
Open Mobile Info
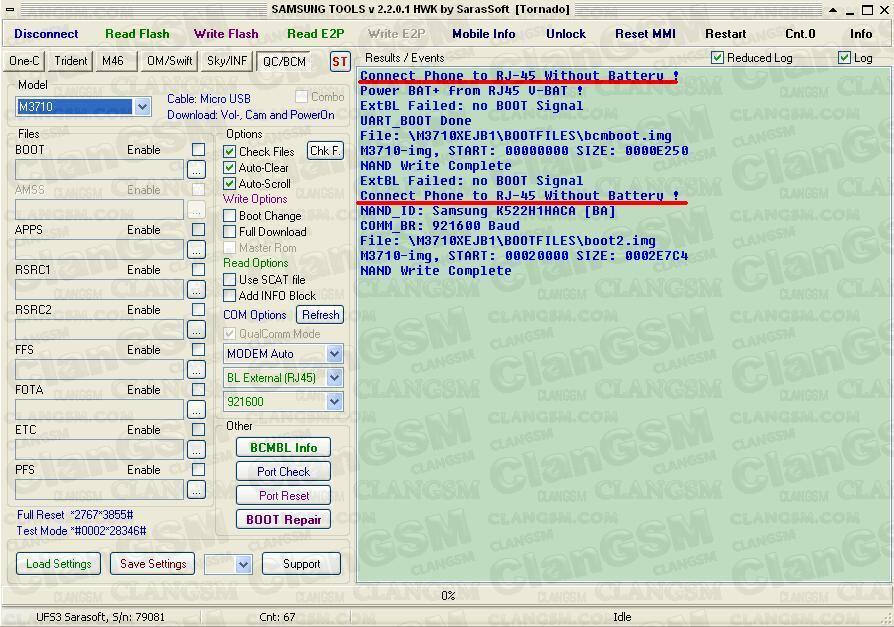coord(484,34)
